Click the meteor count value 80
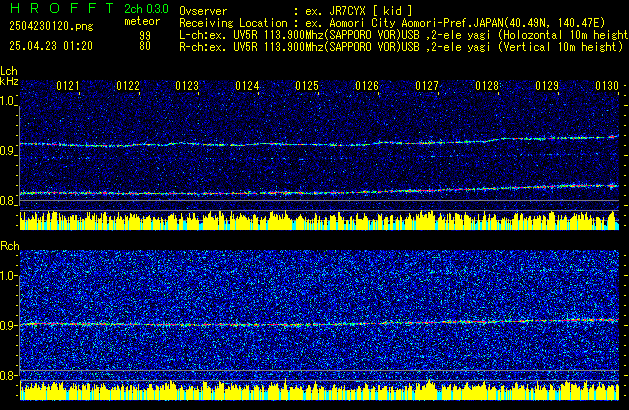The height and width of the screenshot is (410, 629). click(x=145, y=46)
